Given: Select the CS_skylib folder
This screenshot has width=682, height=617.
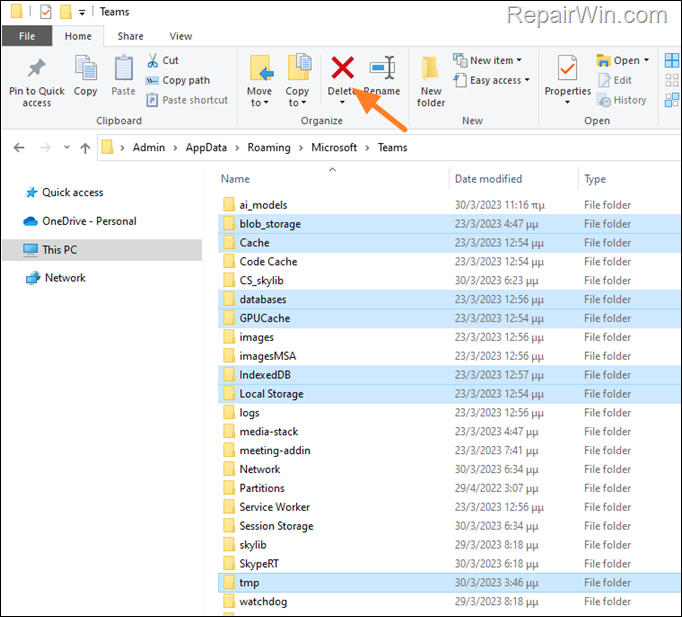Looking at the screenshot, I should [x=449, y=280].
